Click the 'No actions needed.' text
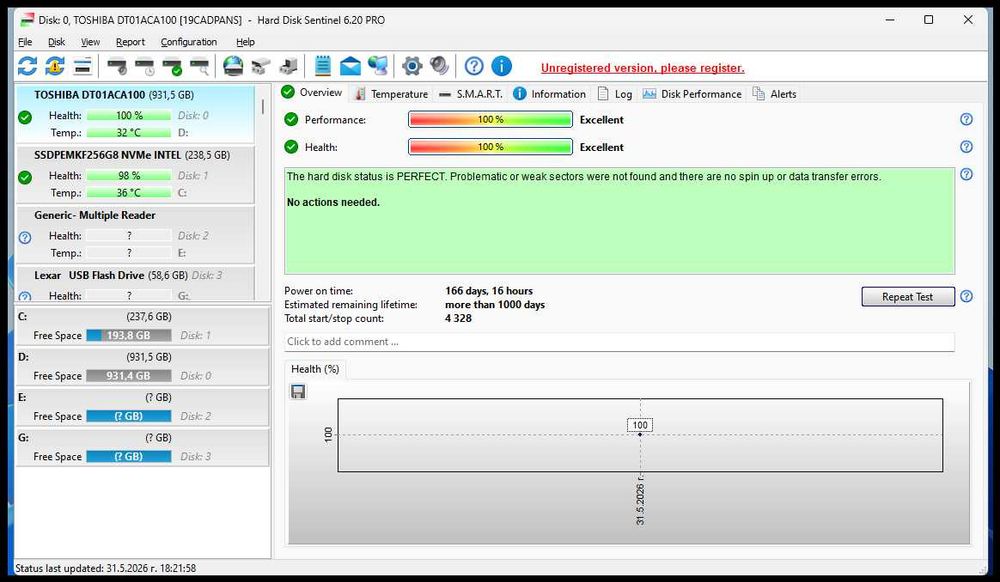1000x582 pixels. click(333, 202)
